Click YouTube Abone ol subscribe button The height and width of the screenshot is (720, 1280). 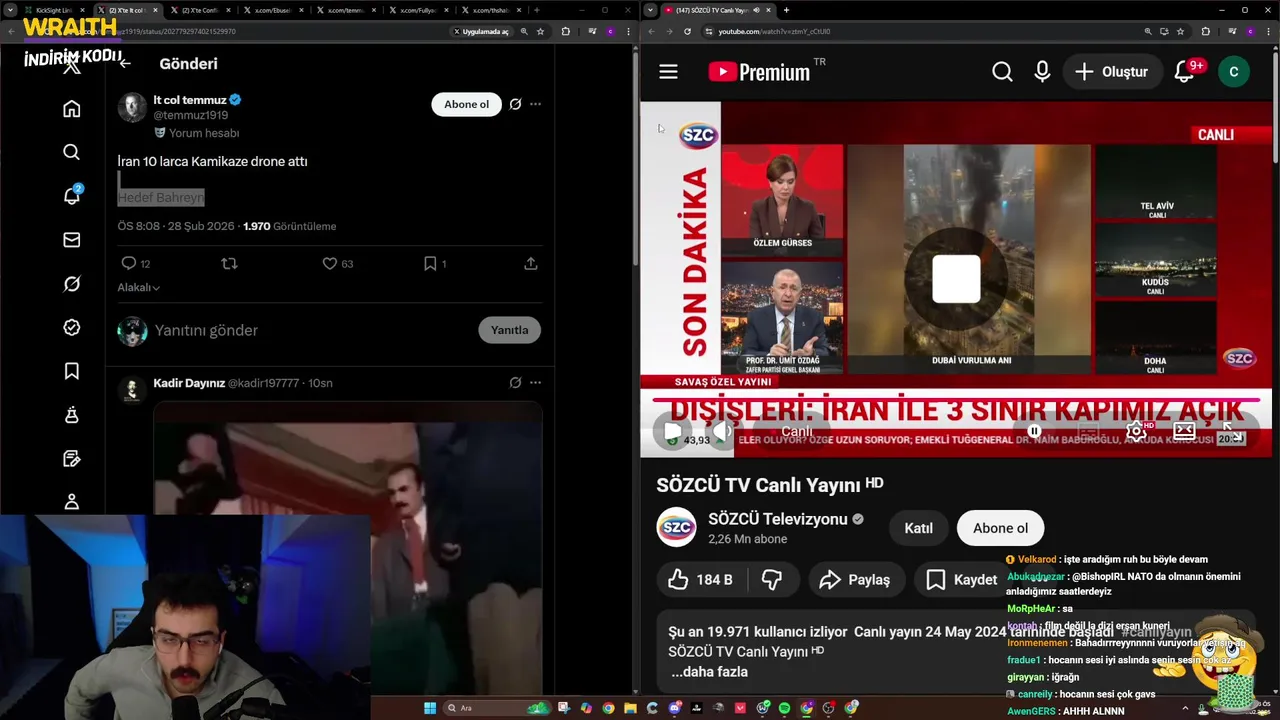1000,528
